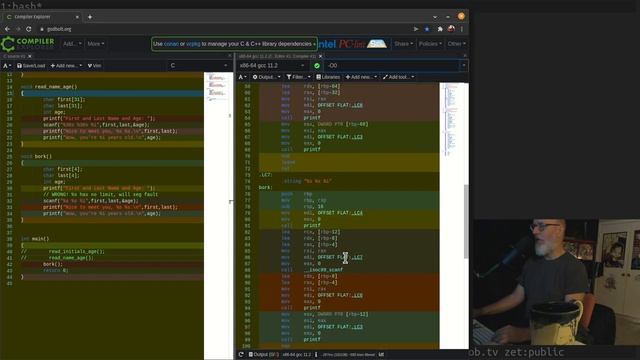
Task: Click the .LC7 label before scanf call
Action: 357,257
